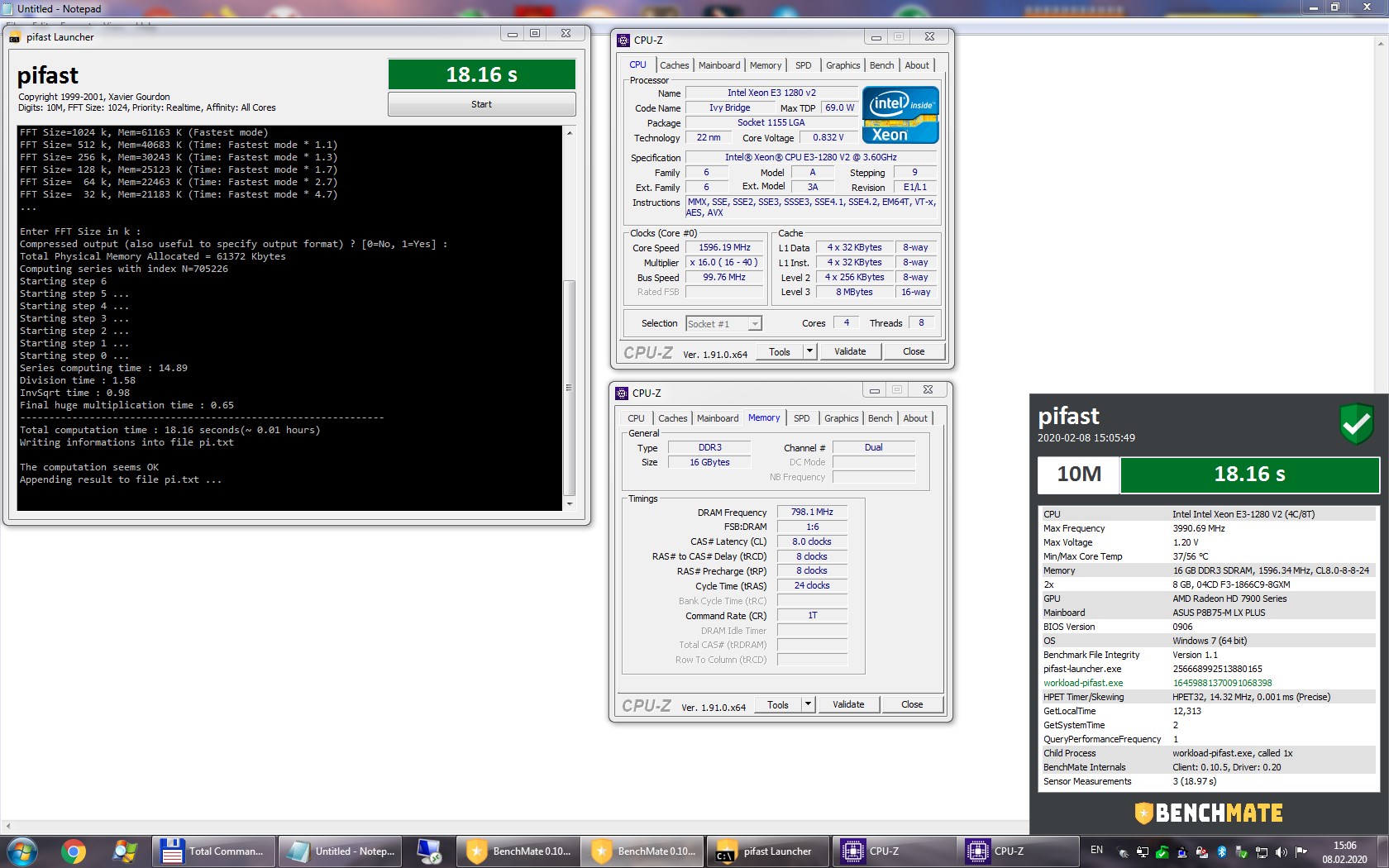Open the Action Center flag tray icon

[x=1301, y=851]
